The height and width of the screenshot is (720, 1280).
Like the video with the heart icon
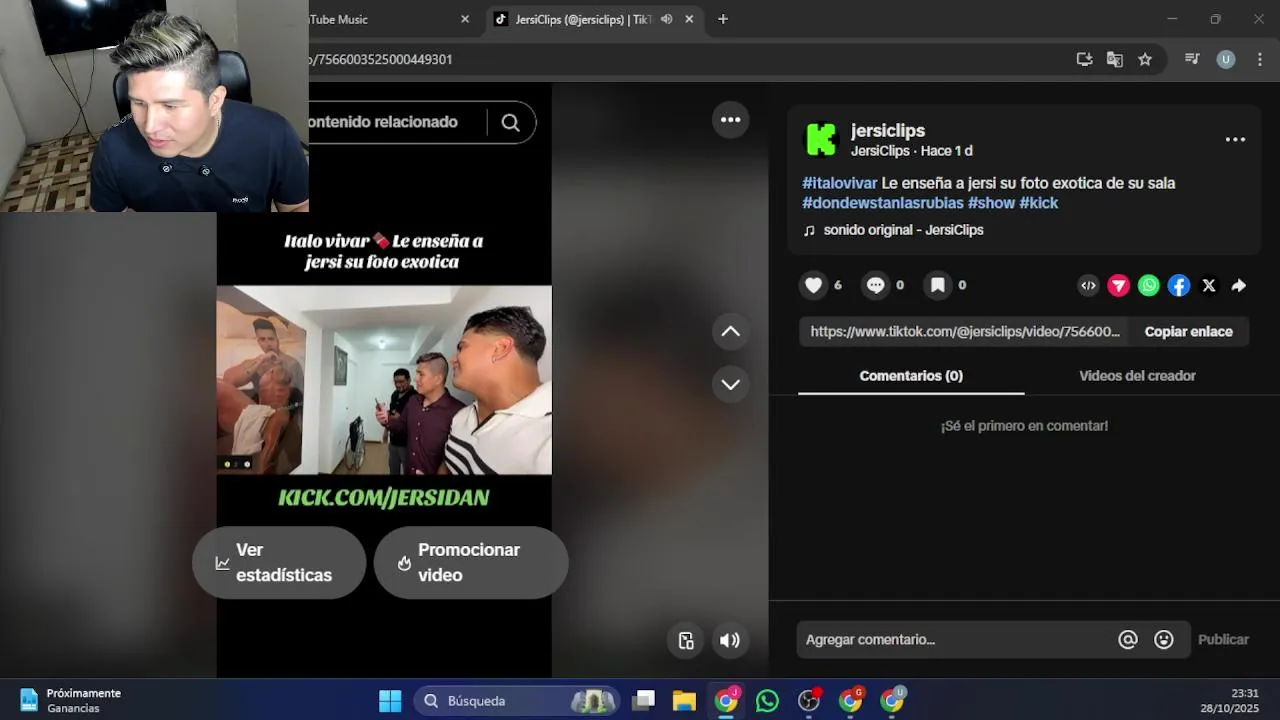[814, 285]
